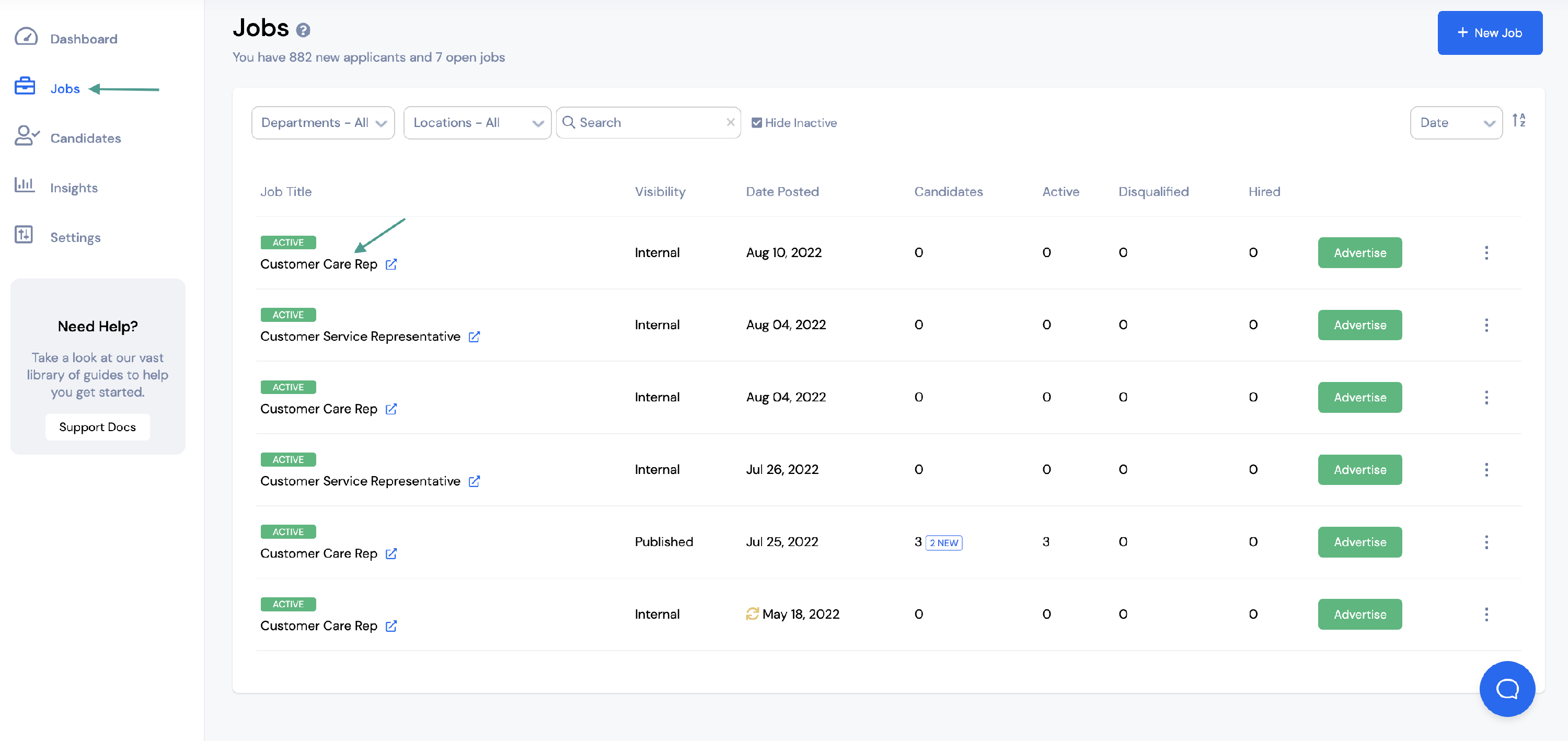The height and width of the screenshot is (741, 1568).
Task: Toggle the A-Z sort order icon
Action: 1519,121
